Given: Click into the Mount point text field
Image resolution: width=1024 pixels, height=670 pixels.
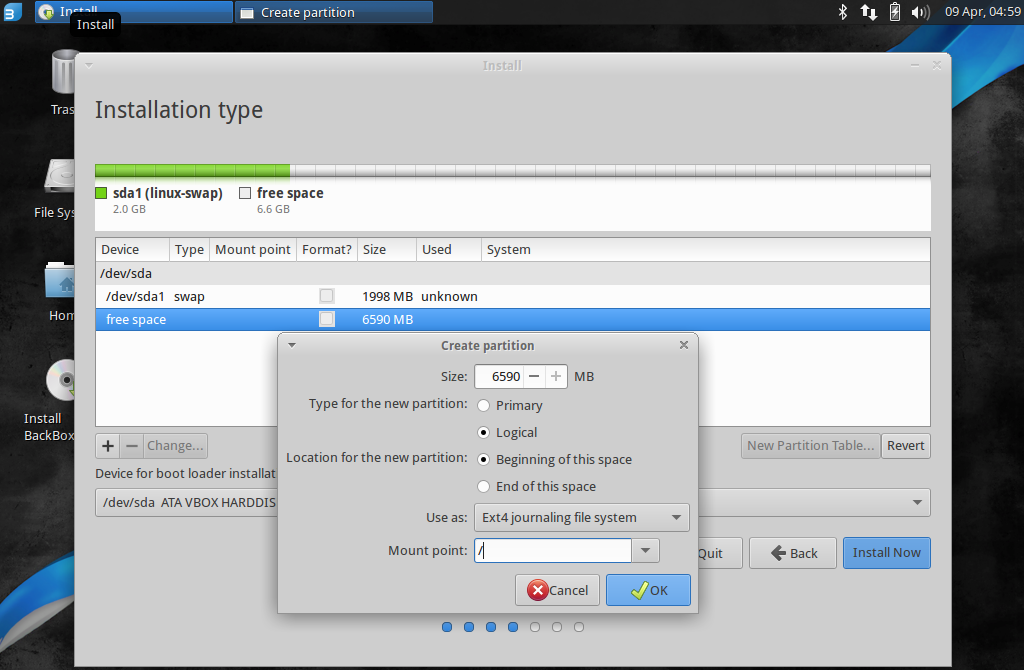Looking at the screenshot, I should [552, 550].
